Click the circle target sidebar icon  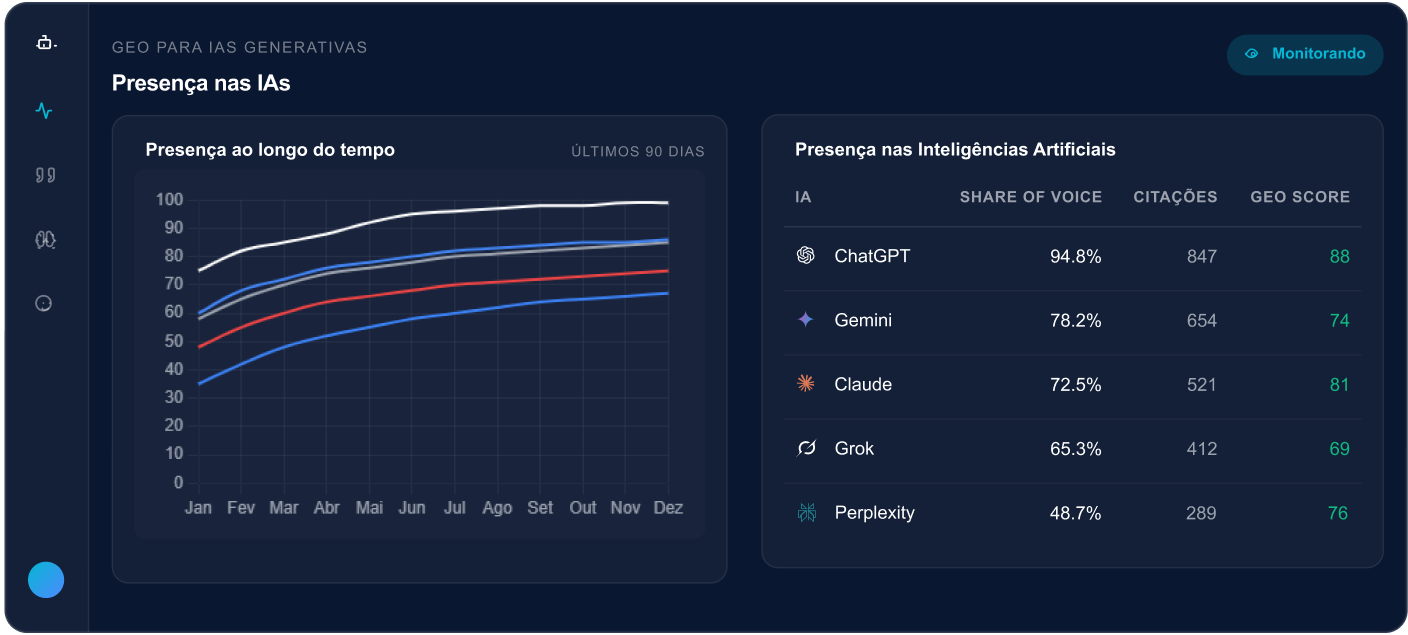(44, 303)
